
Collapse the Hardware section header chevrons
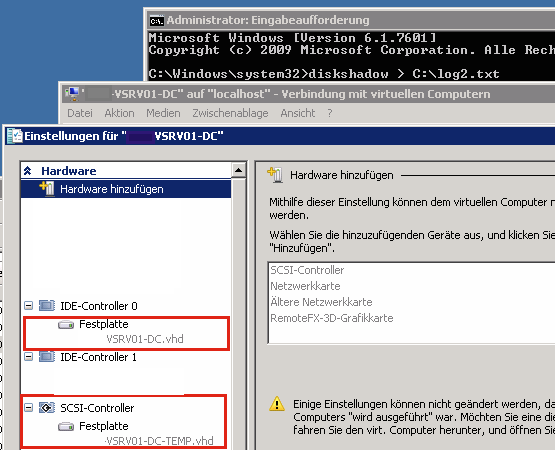tap(28, 171)
